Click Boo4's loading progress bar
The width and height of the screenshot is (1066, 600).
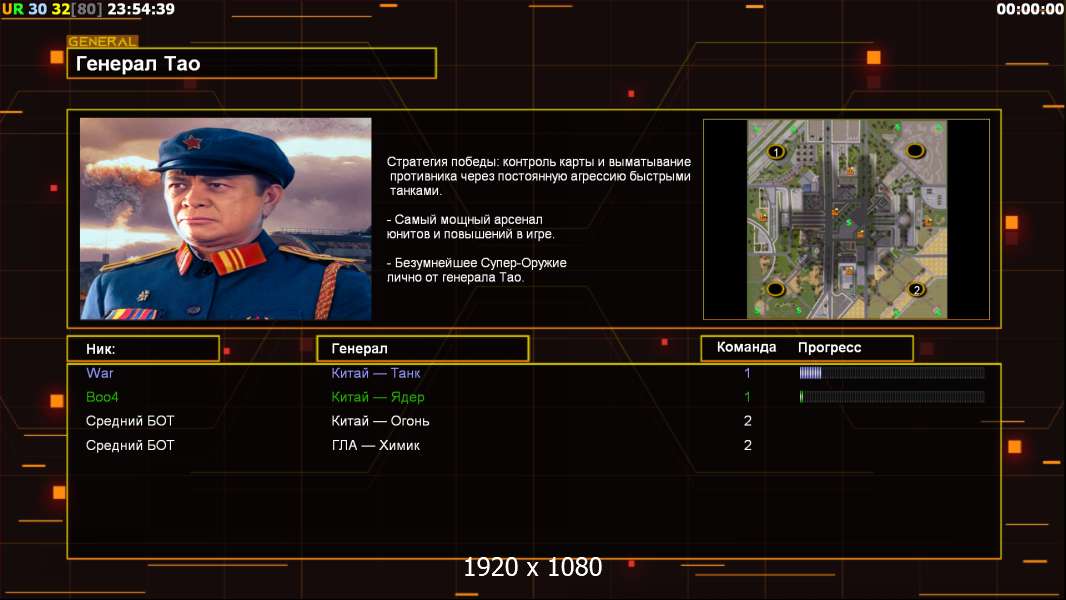pyautogui.click(x=892, y=397)
